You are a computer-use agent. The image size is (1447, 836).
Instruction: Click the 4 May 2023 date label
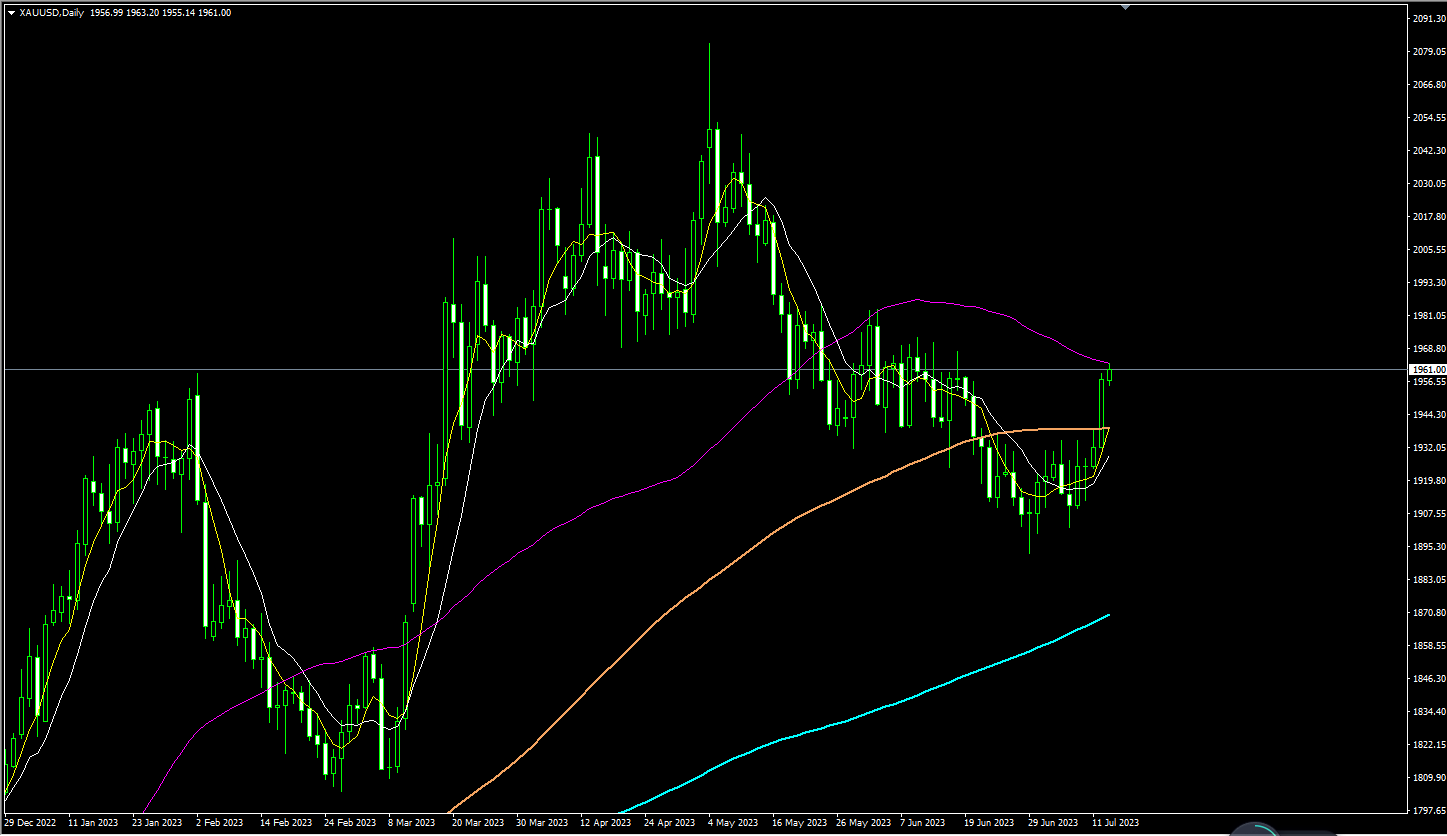[x=733, y=823]
